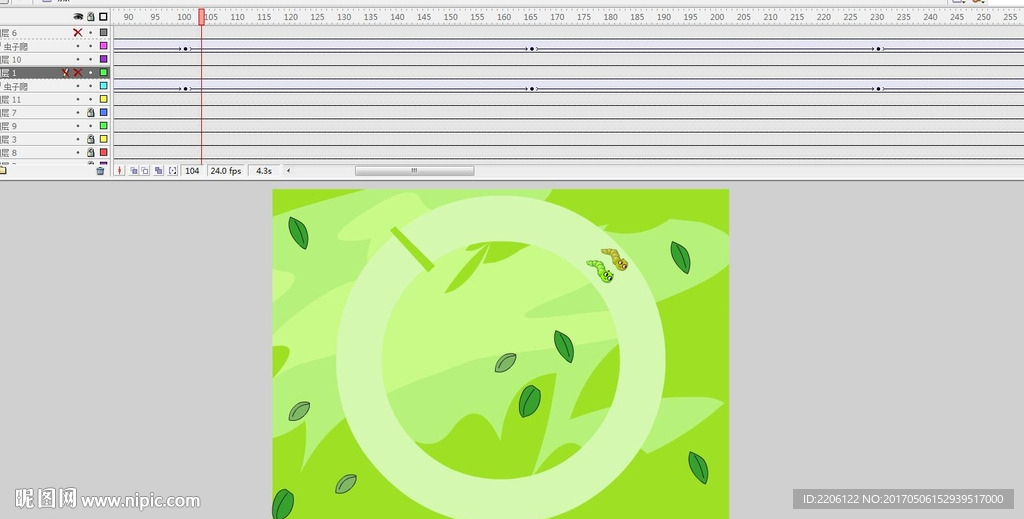The image size is (1024, 519).
Task: Enable the Onion Skin Outlines button
Action: pyautogui.click(x=145, y=171)
